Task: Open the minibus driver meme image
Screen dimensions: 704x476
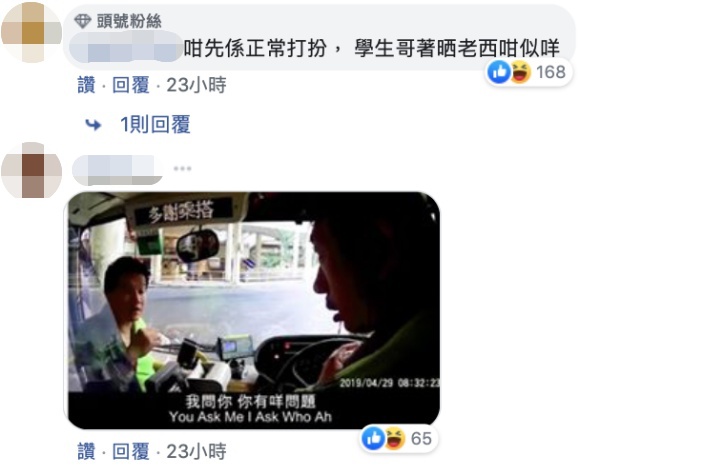Action: 254,310
